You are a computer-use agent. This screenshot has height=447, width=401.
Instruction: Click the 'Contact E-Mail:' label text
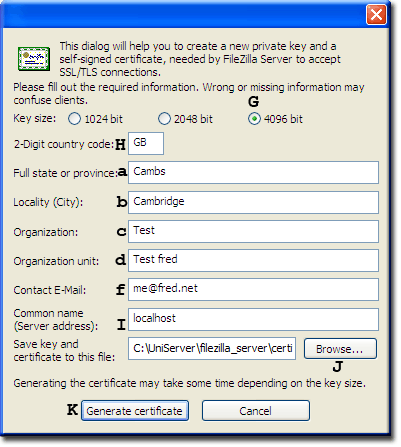point(50,290)
